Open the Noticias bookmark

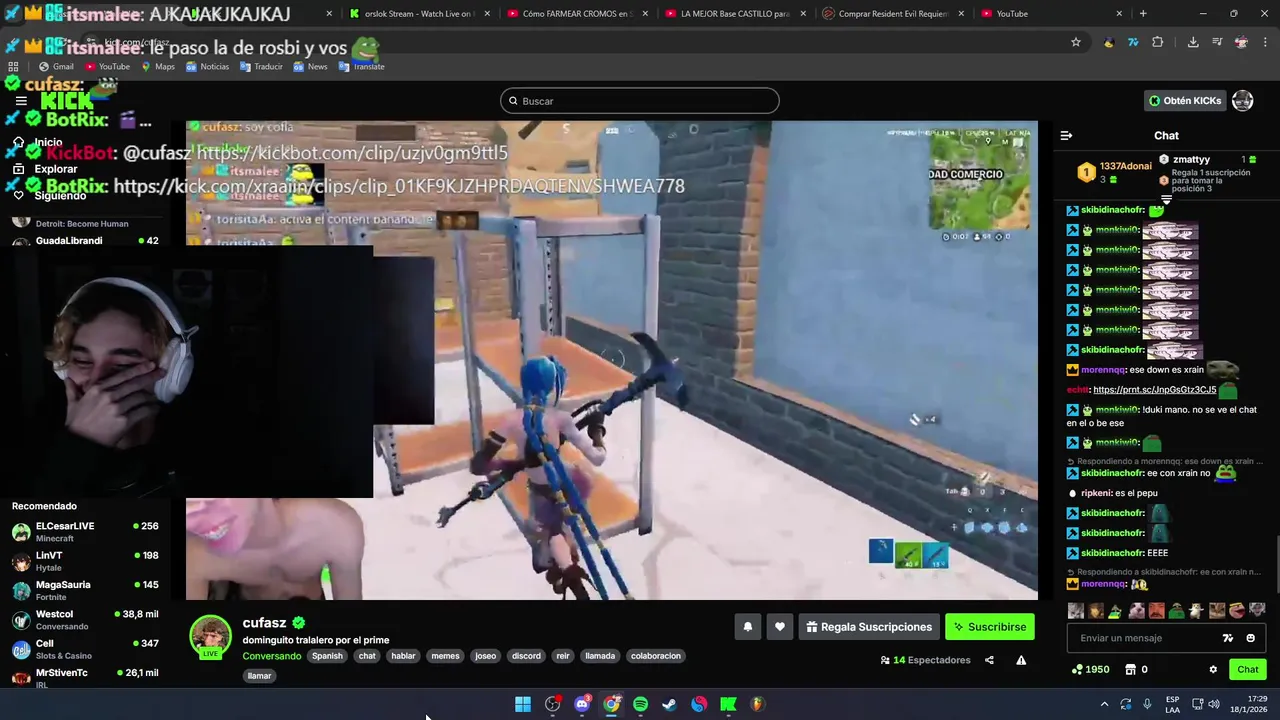coord(207,67)
